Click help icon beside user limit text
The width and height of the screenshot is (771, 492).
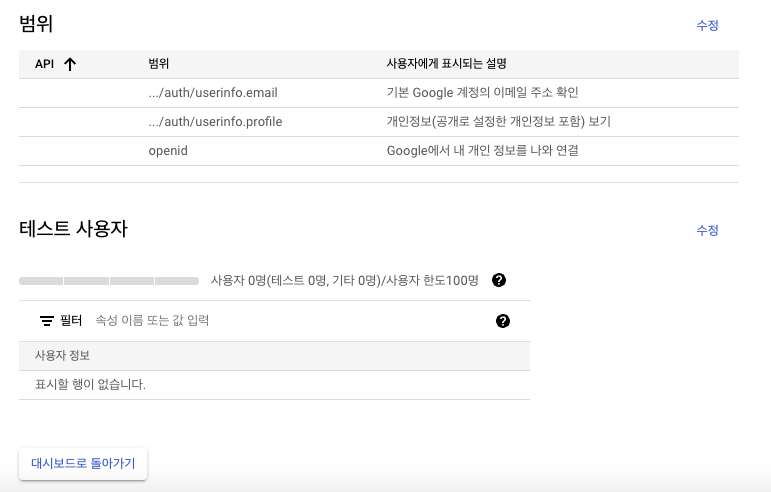pos(499,280)
